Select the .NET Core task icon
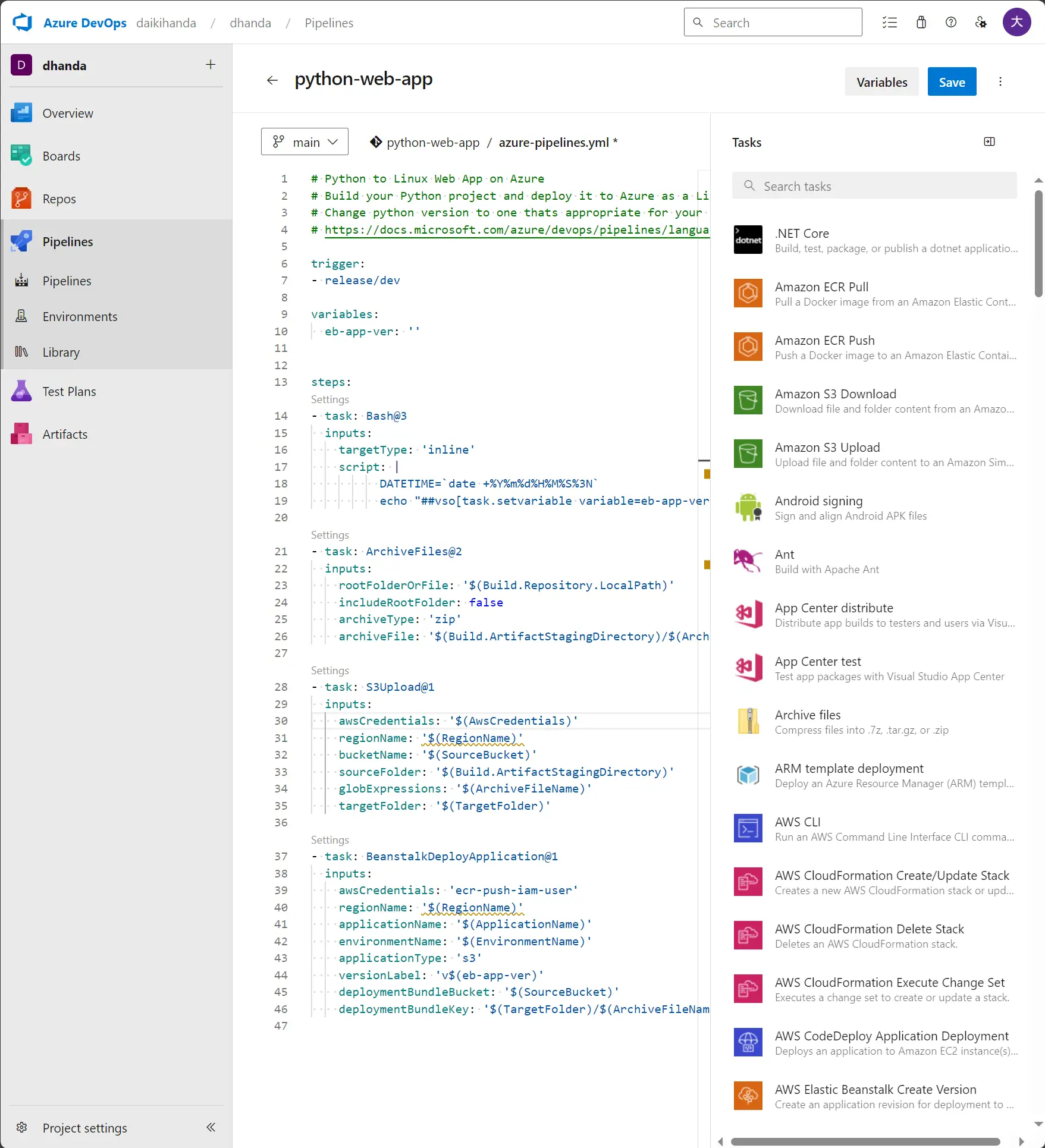This screenshot has width=1045, height=1148. coord(748,240)
